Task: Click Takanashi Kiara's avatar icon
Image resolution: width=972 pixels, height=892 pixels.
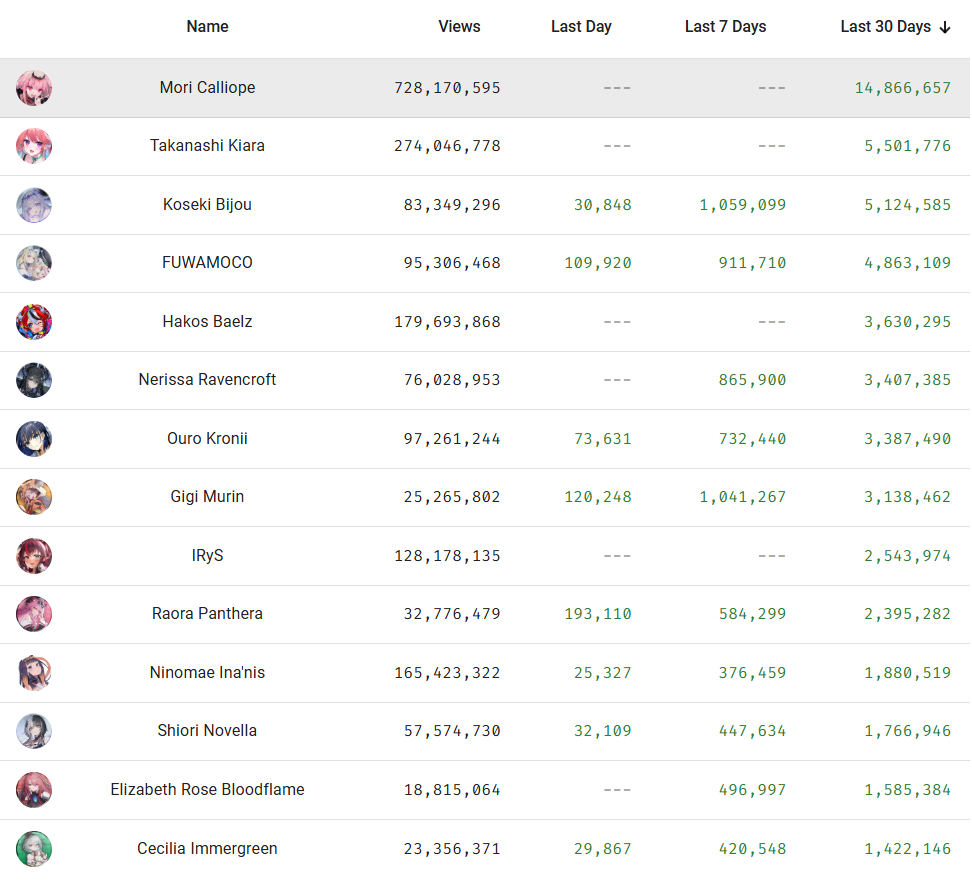Action: pyautogui.click(x=34, y=146)
